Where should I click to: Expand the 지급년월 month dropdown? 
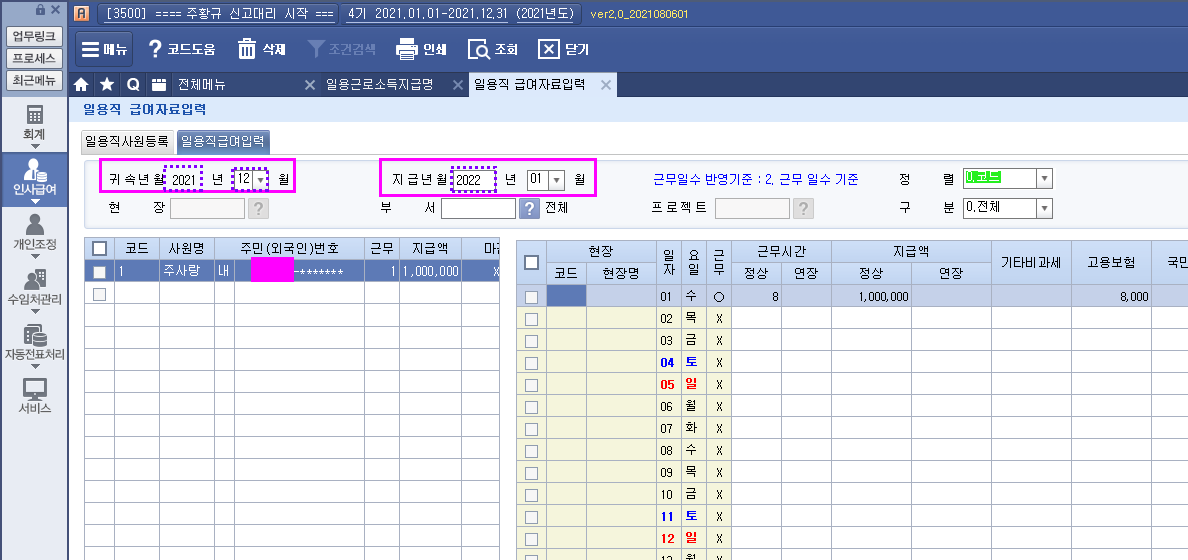point(557,180)
